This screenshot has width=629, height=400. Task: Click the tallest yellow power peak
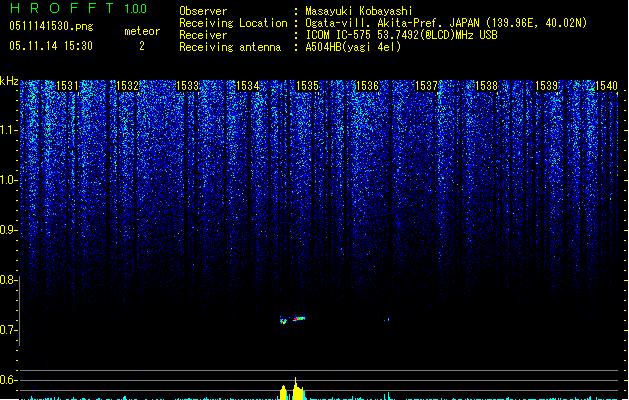(x=297, y=389)
